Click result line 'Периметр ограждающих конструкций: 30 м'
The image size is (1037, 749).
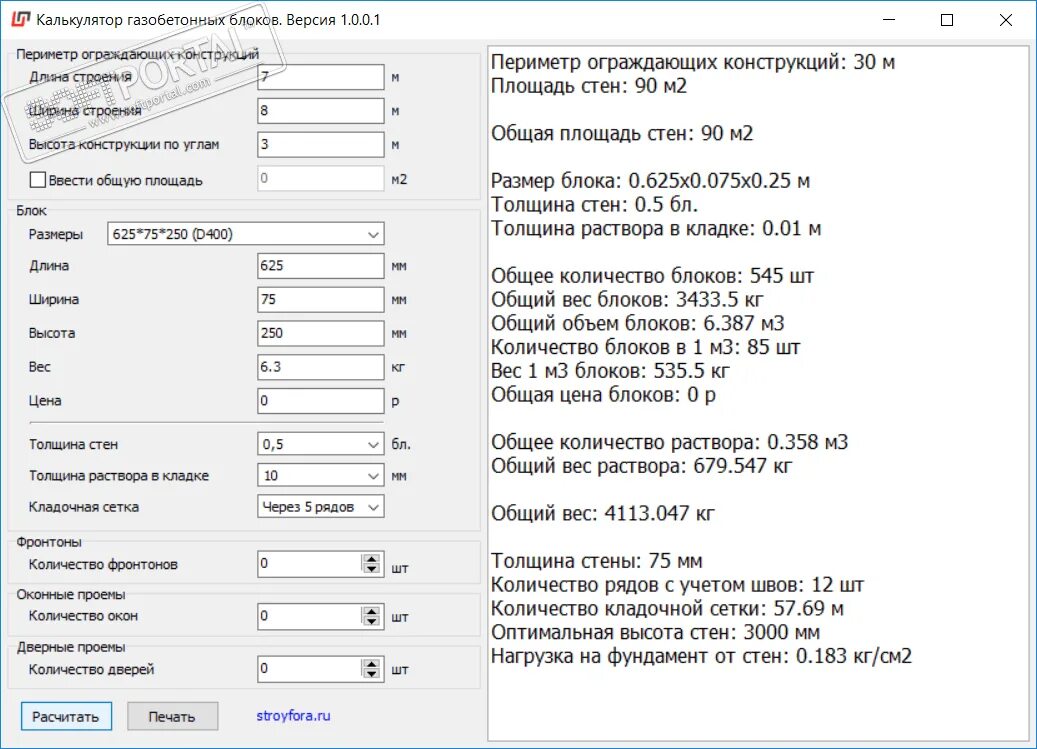click(692, 62)
